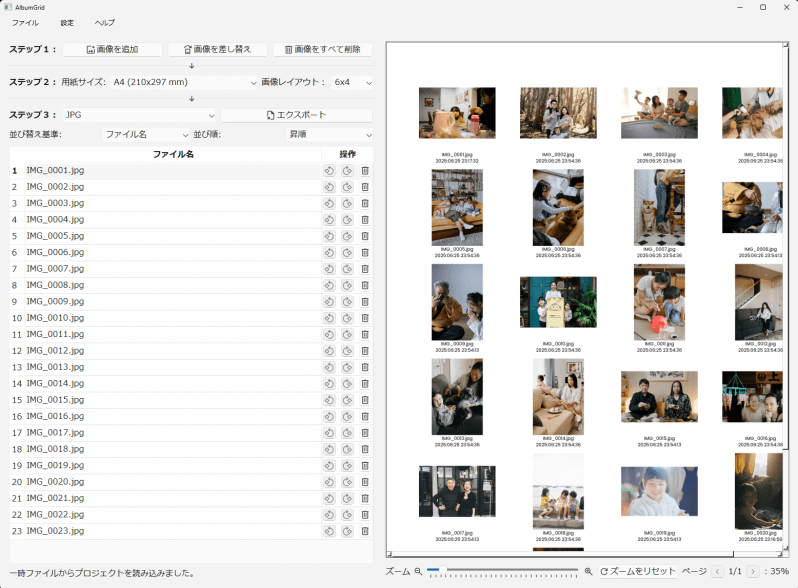This screenshot has height=588, width=798.
Task: Open the JPG export format dropdown
Action: click(138, 115)
